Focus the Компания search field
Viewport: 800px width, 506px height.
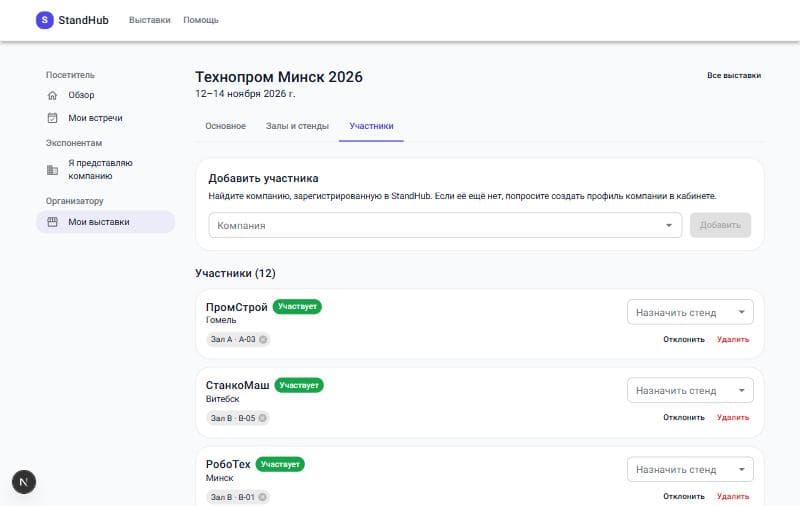(445, 225)
